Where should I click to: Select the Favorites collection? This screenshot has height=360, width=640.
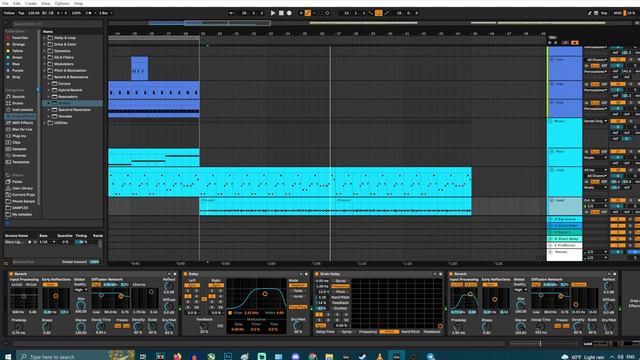(x=20, y=38)
